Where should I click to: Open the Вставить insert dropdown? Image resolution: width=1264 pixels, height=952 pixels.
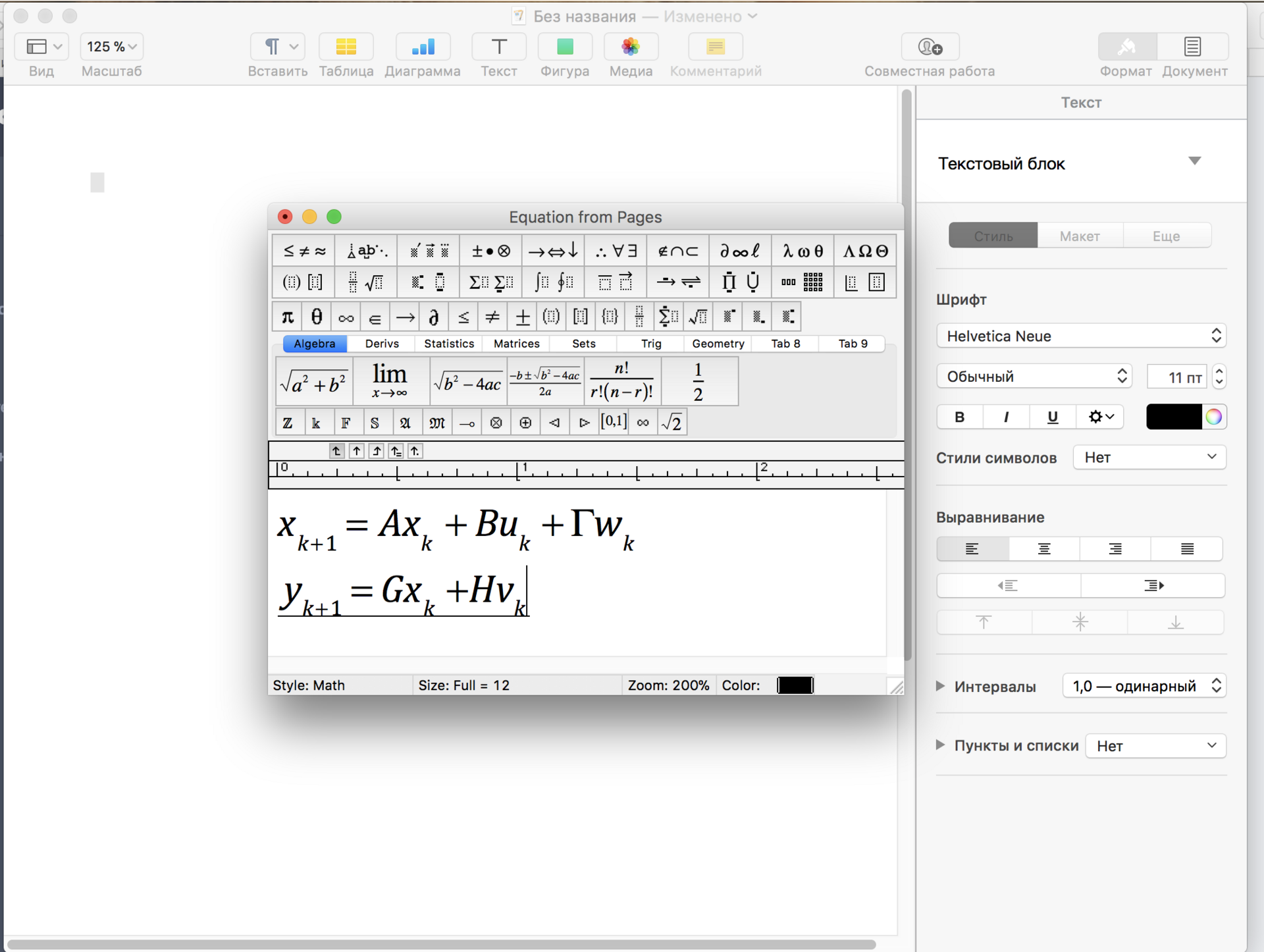point(278,47)
